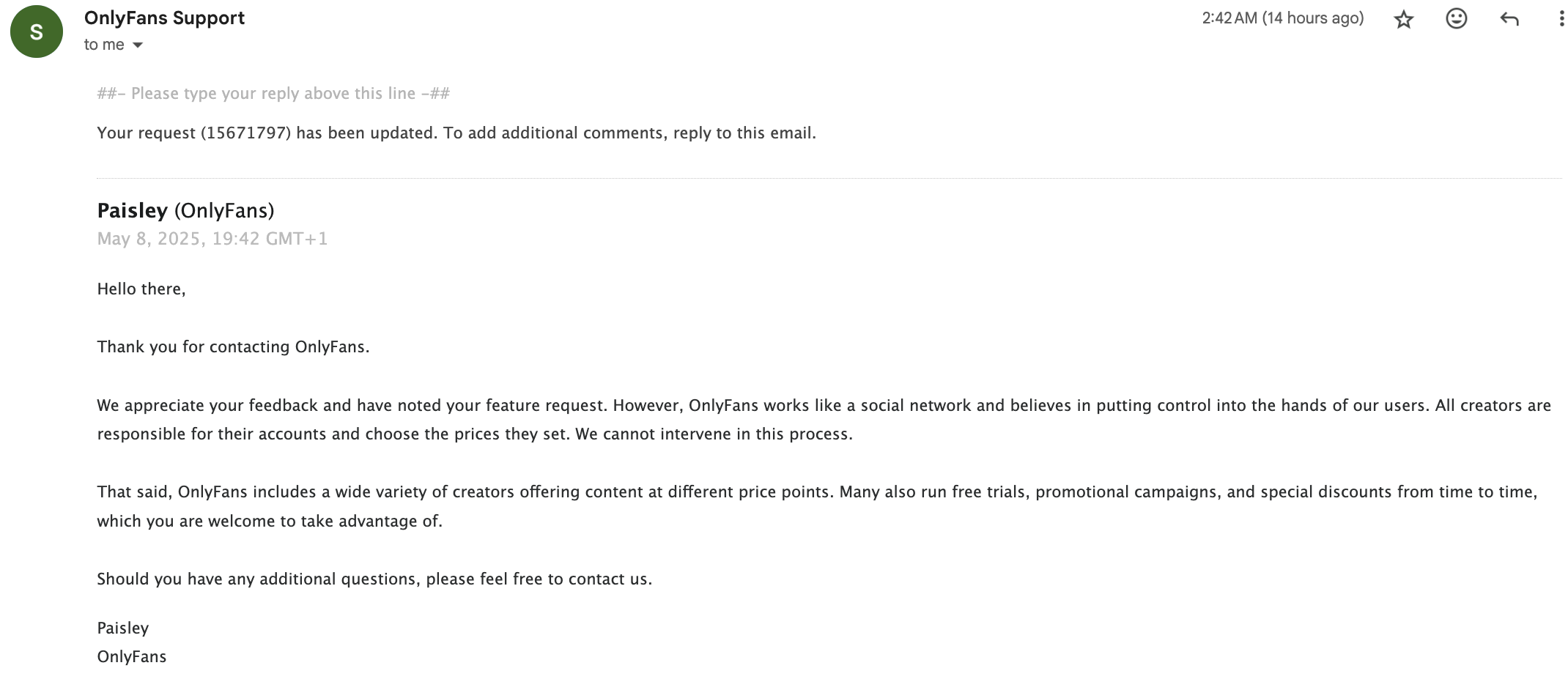Image resolution: width=1568 pixels, height=690 pixels.
Task: Click the Paisley signature name
Action: point(123,628)
